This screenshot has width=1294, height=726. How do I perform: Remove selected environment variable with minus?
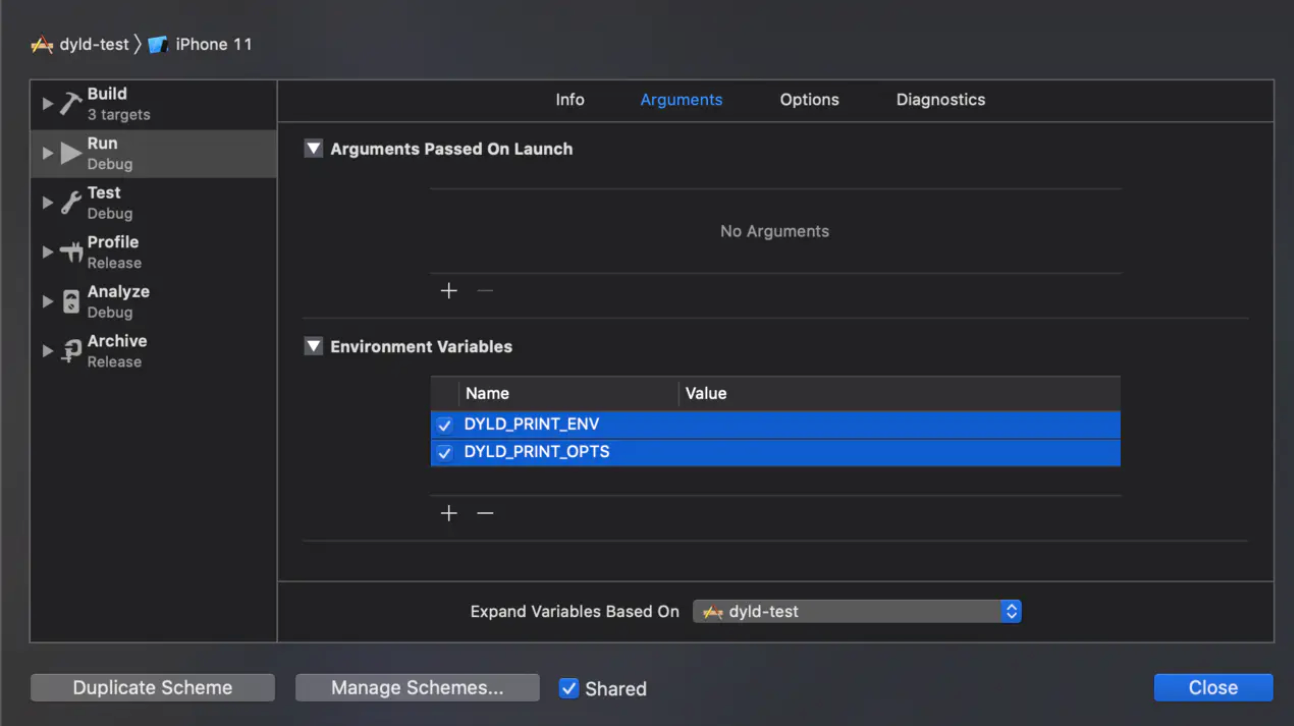click(485, 513)
